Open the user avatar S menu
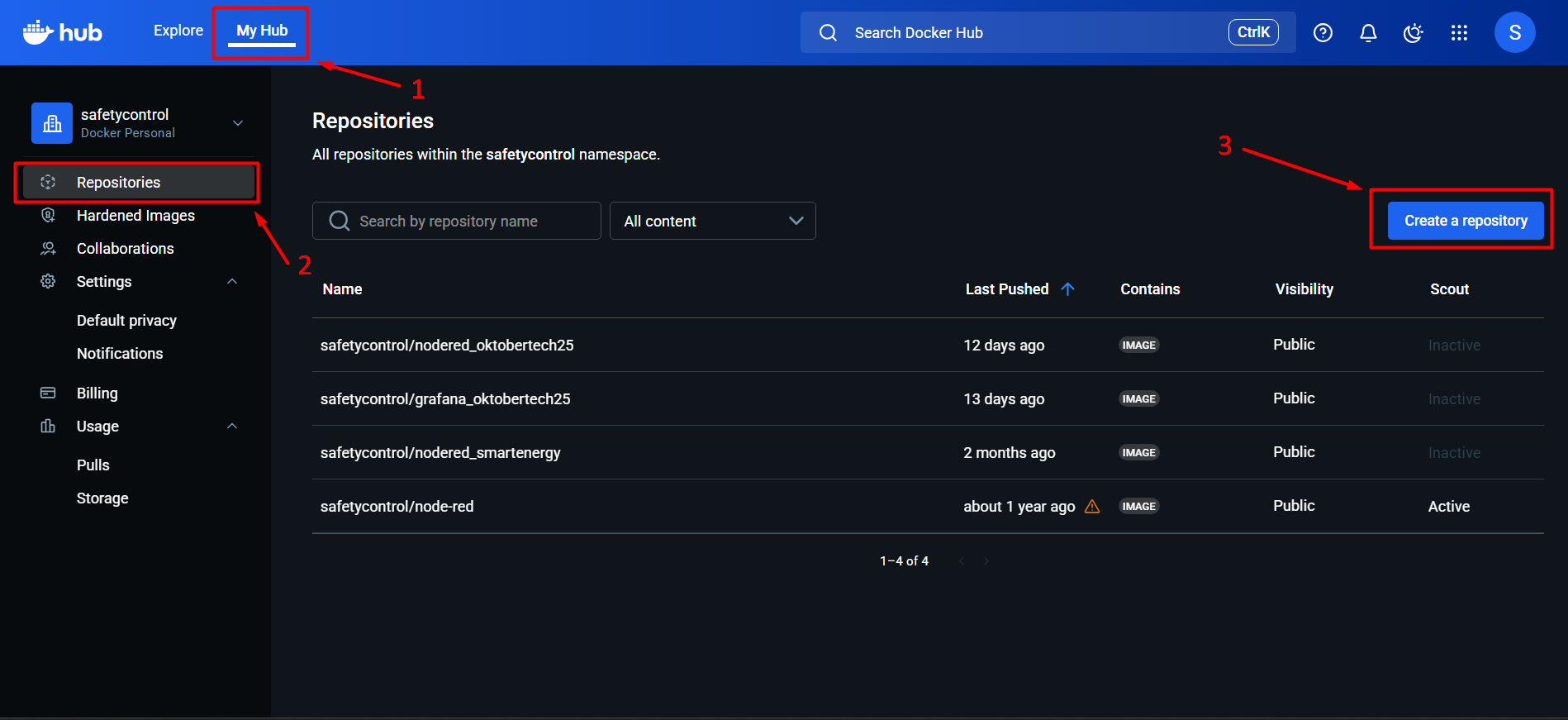This screenshot has width=1568, height=720. click(x=1514, y=32)
